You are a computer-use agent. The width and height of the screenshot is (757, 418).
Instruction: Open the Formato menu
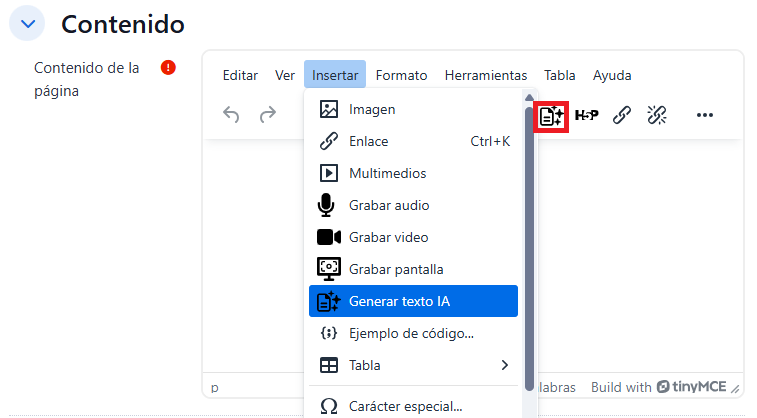(401, 75)
